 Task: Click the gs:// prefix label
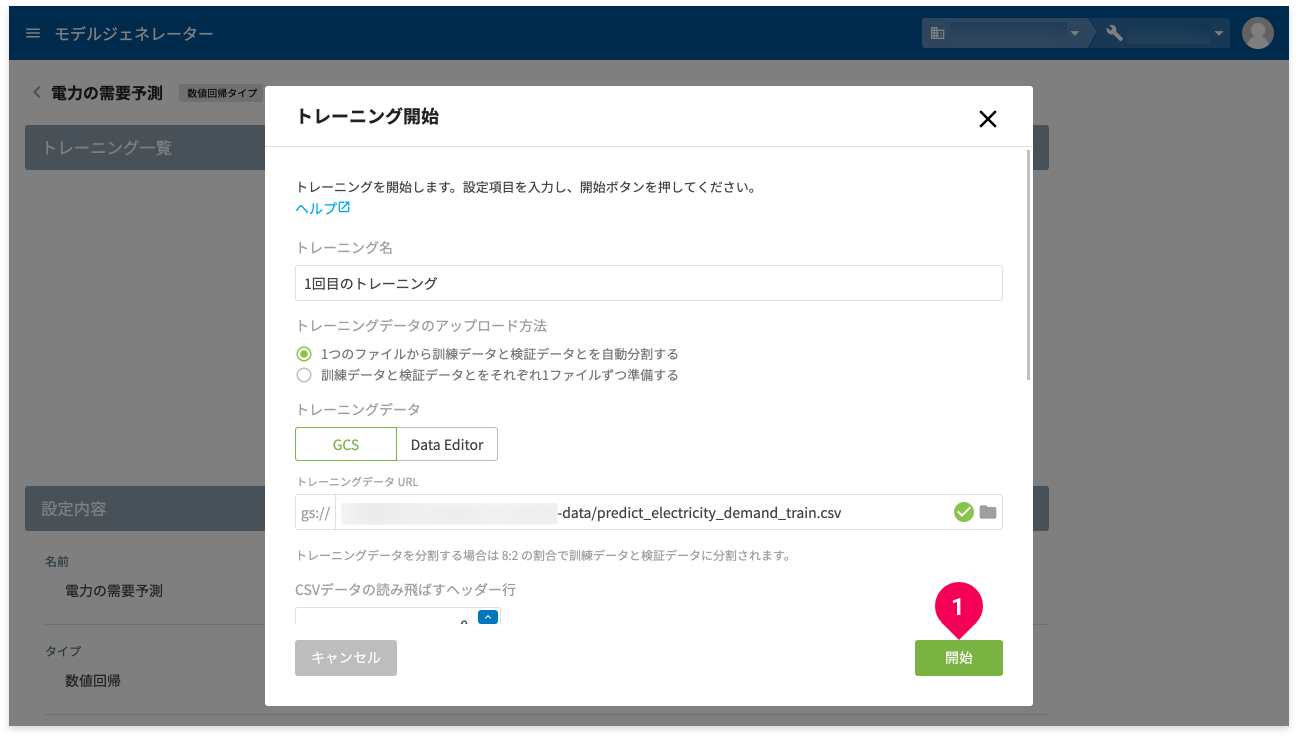[x=315, y=512]
